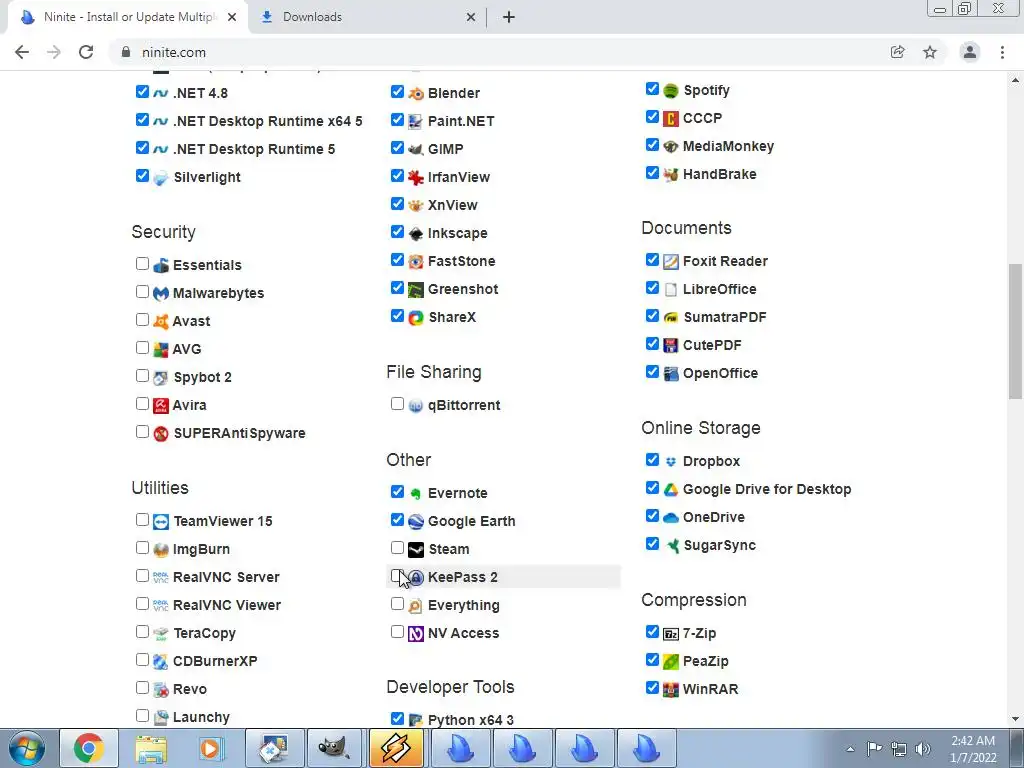The width and height of the screenshot is (1024, 768).
Task: Click the 7-Zip icon
Action: coord(671,633)
